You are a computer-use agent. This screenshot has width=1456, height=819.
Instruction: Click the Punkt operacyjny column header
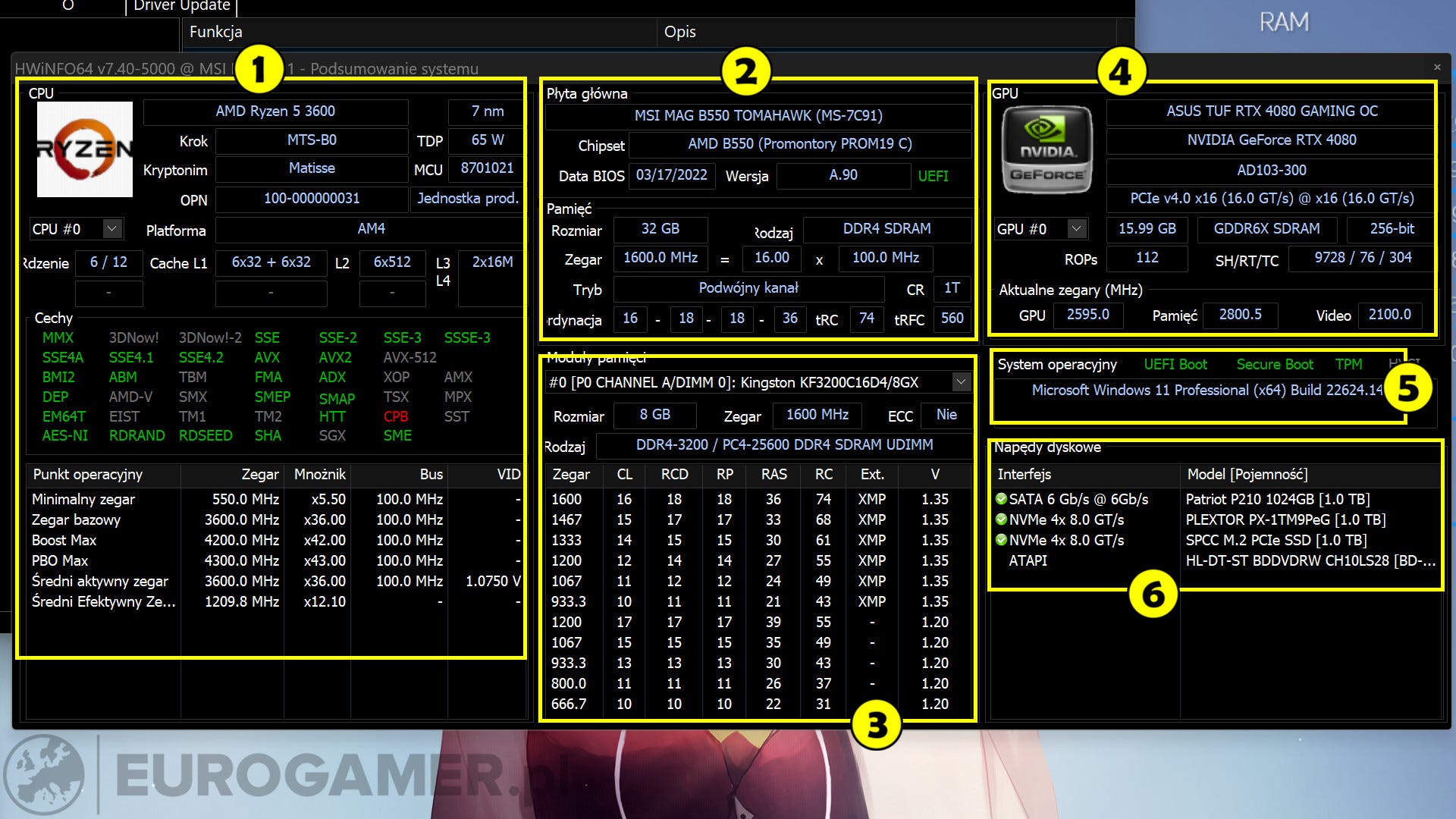coord(104,475)
